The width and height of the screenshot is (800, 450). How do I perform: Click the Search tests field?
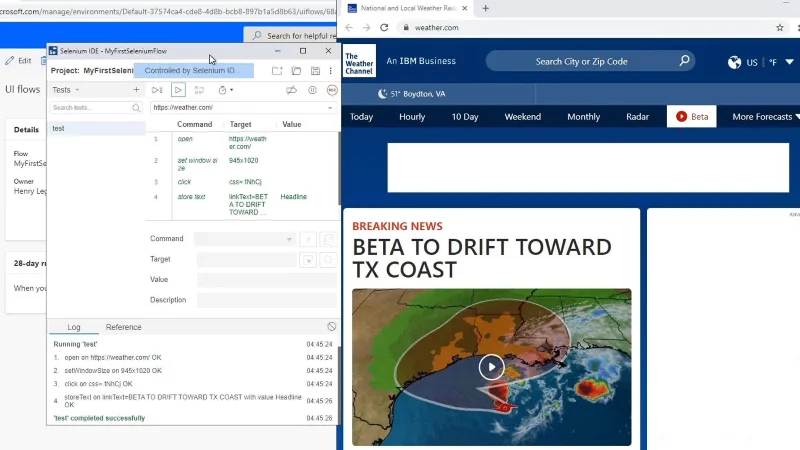pos(96,108)
